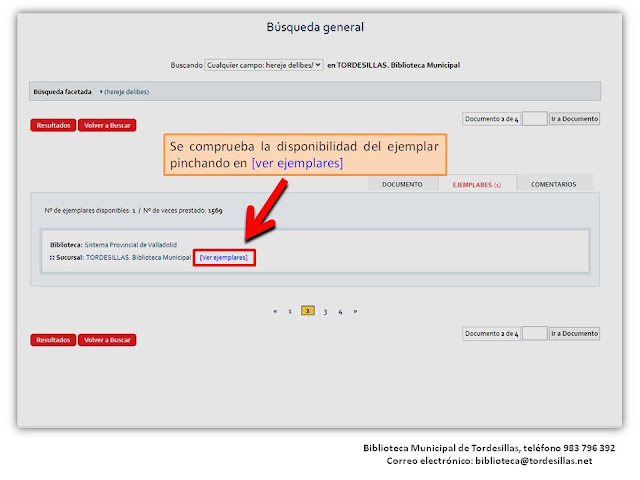Switch to the DOCUMENTO tab
Image resolution: width=640 pixels, height=480 pixels.
[x=402, y=184]
